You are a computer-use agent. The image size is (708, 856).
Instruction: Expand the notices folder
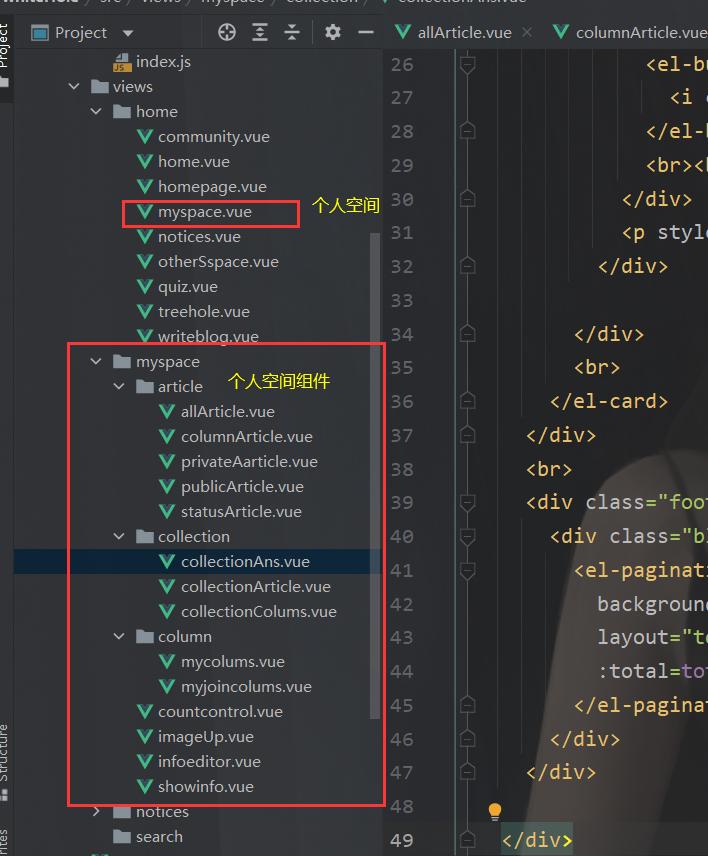[x=96, y=812]
